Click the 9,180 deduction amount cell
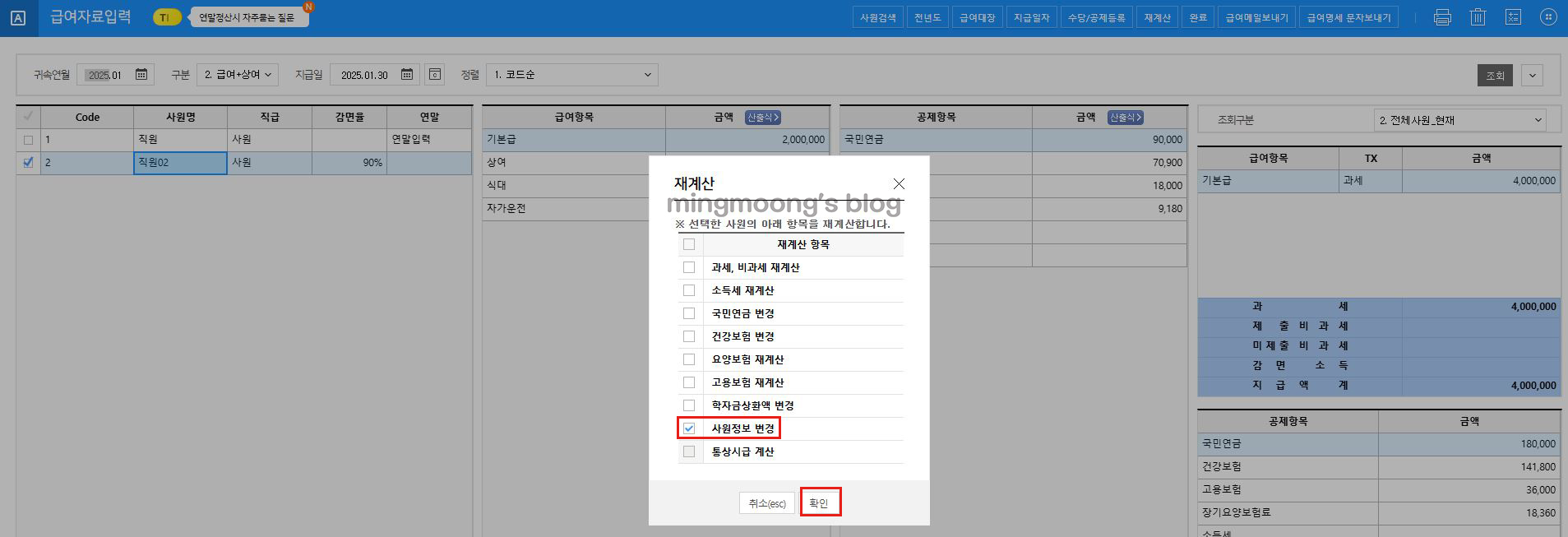The width and height of the screenshot is (1568, 537). coord(1109,209)
